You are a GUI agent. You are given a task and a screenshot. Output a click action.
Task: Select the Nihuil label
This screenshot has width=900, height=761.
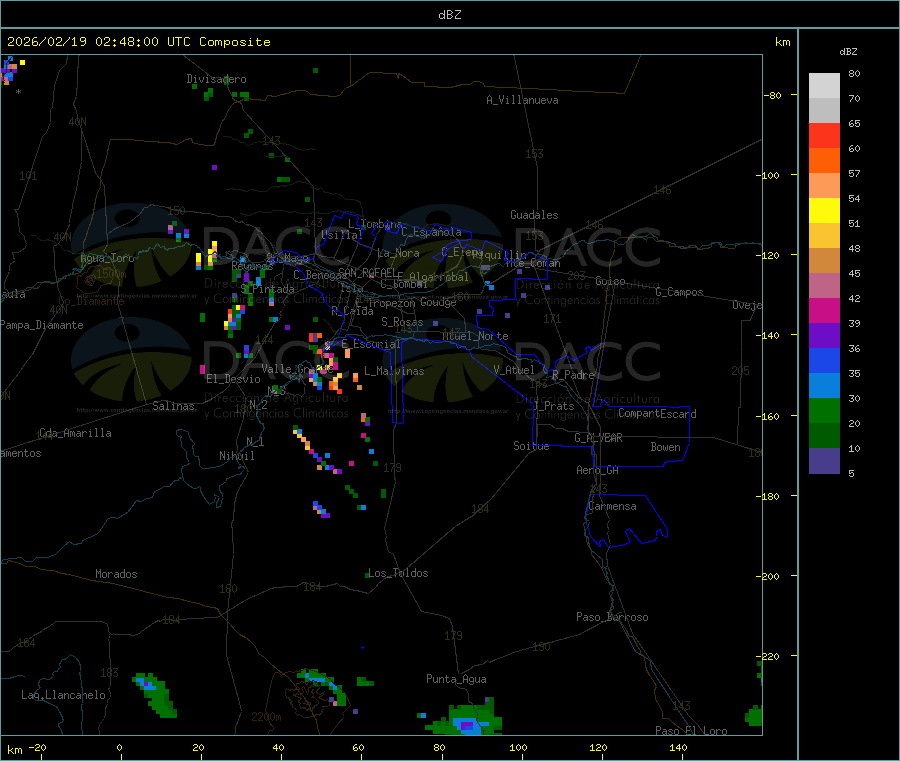236,456
